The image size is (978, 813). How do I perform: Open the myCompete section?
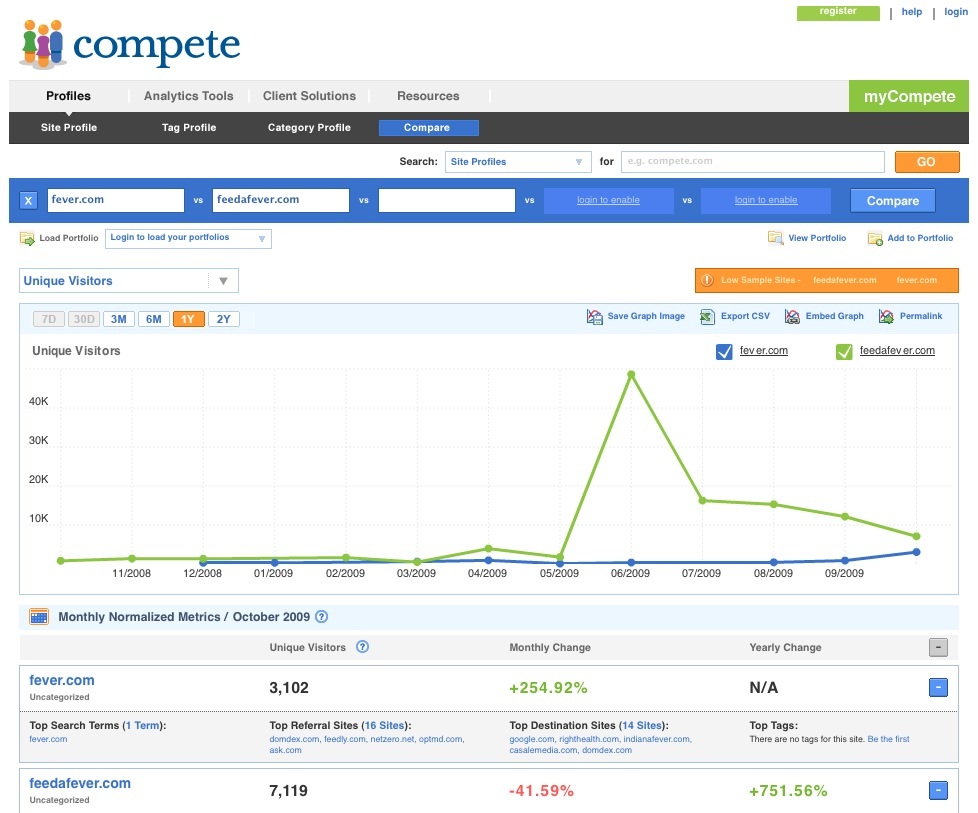coord(909,96)
